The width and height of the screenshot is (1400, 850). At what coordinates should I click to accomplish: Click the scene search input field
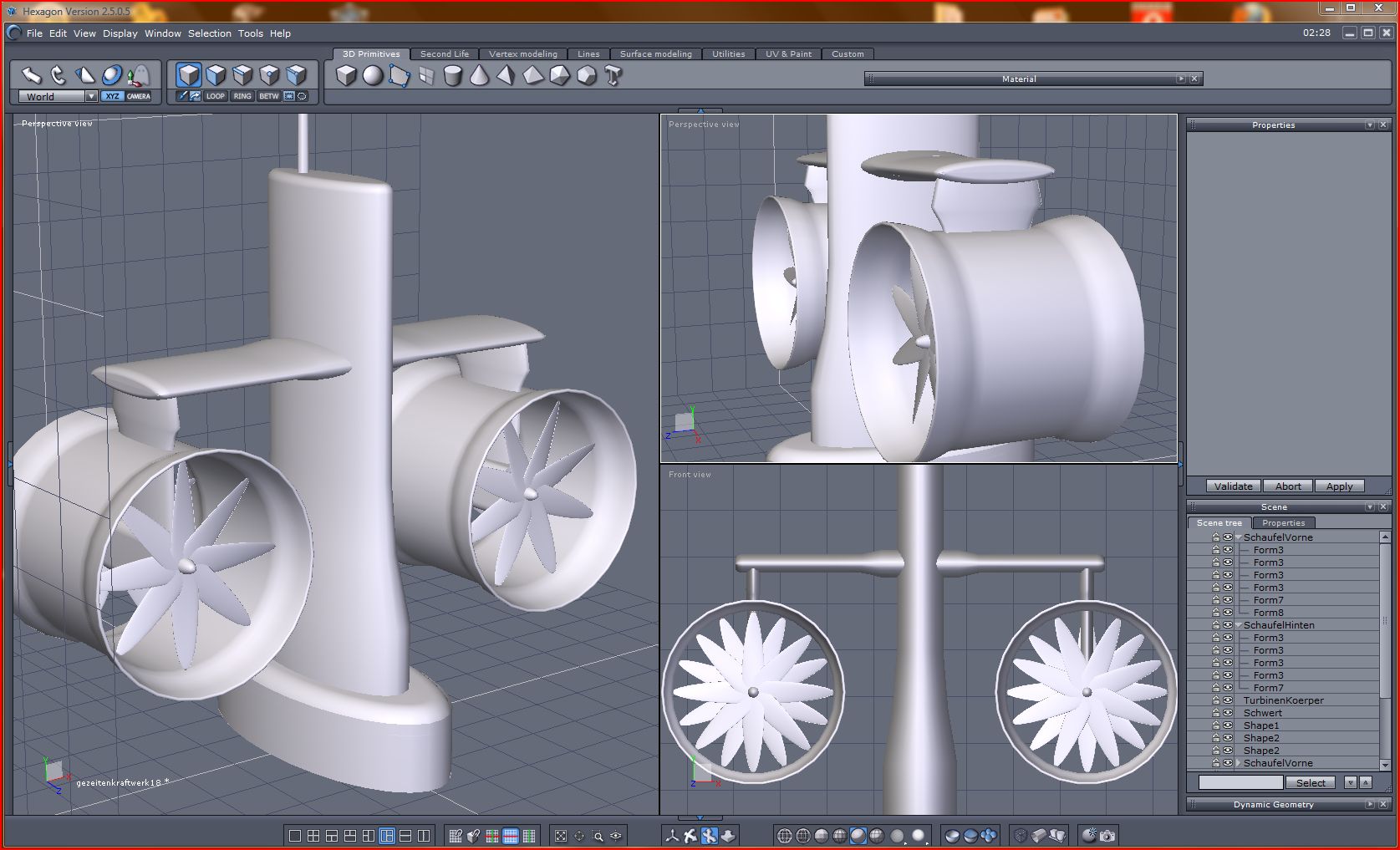(1240, 782)
